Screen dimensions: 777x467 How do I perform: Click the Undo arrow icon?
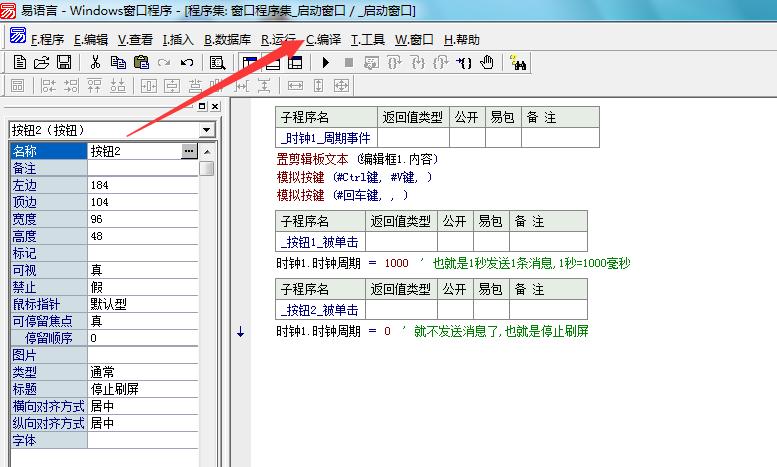coord(187,63)
